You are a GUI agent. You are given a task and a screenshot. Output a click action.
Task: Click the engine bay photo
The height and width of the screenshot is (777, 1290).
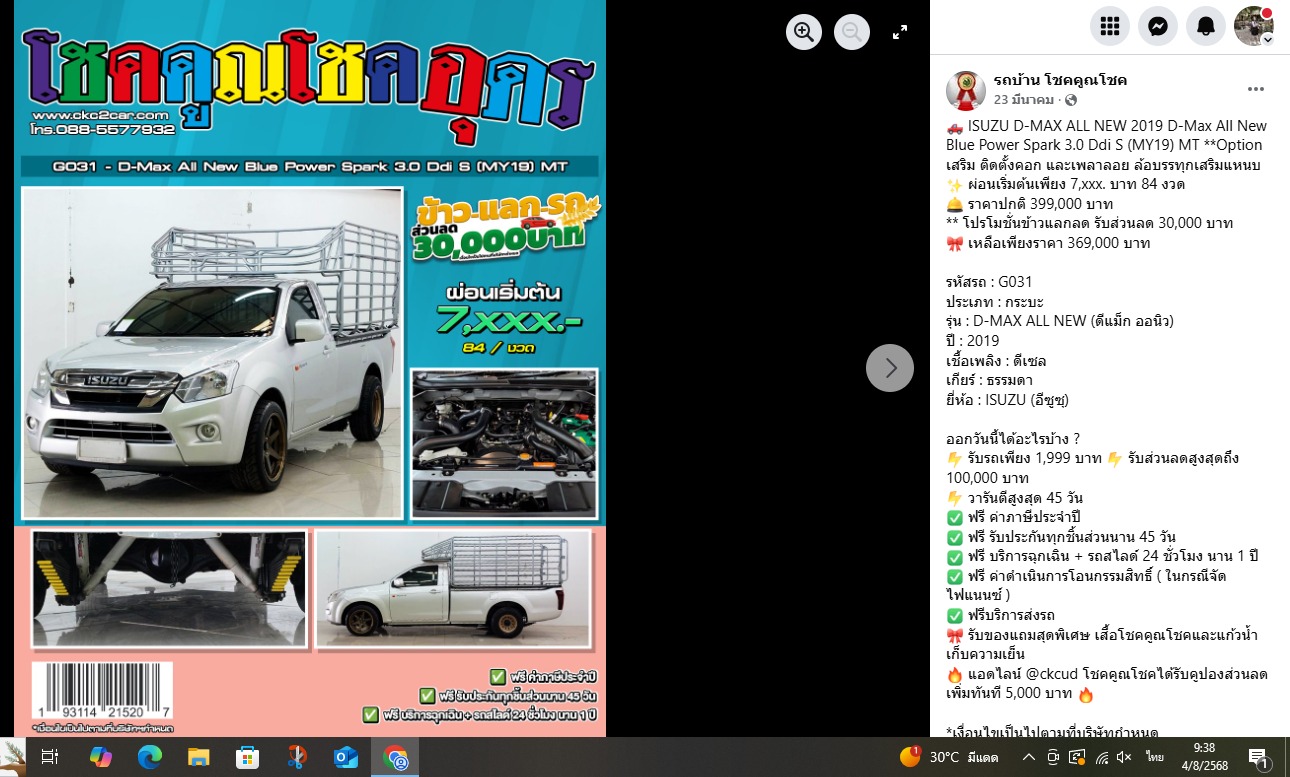[504, 443]
